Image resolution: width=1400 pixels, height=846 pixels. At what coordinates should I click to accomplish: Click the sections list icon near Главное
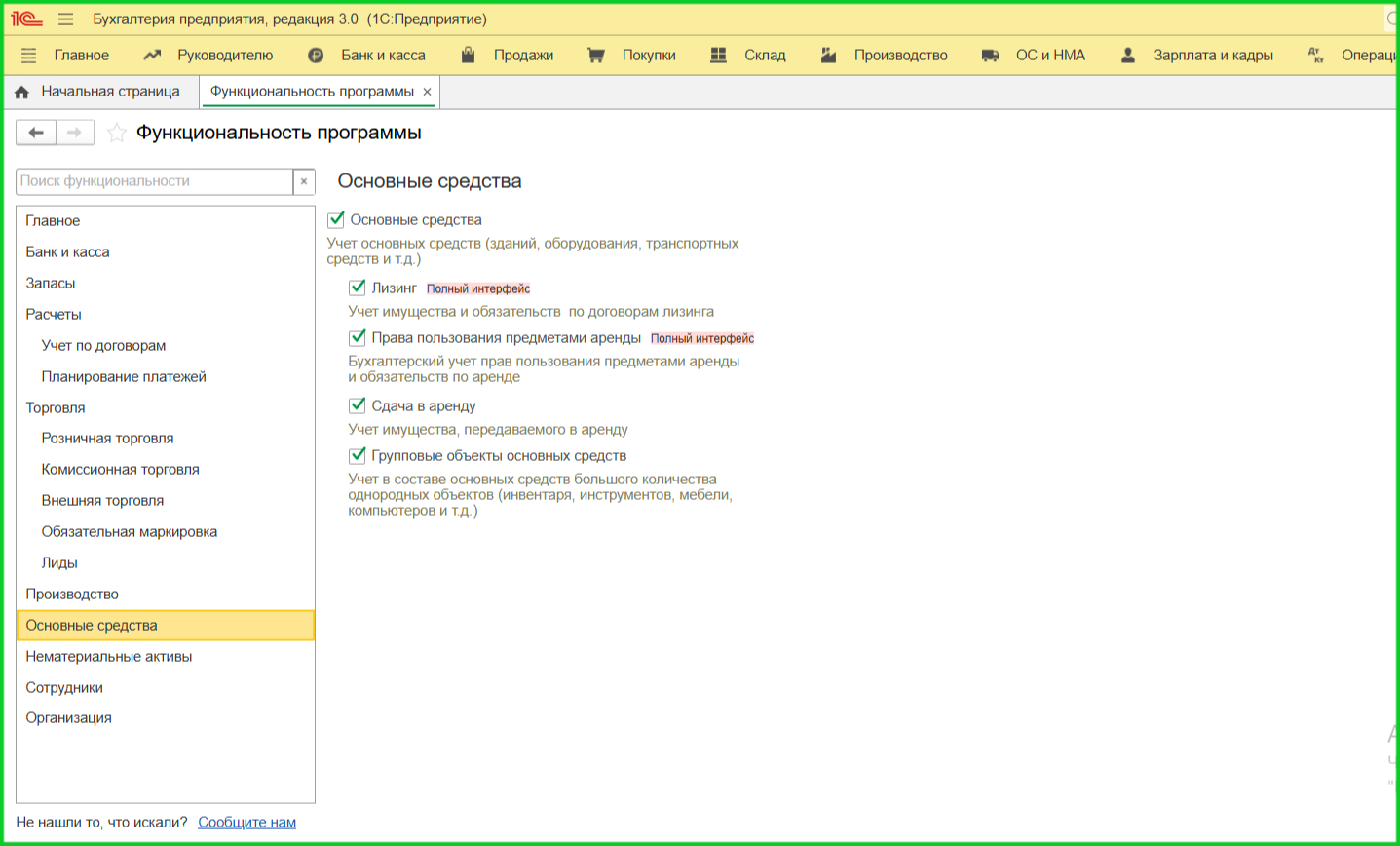[28, 56]
